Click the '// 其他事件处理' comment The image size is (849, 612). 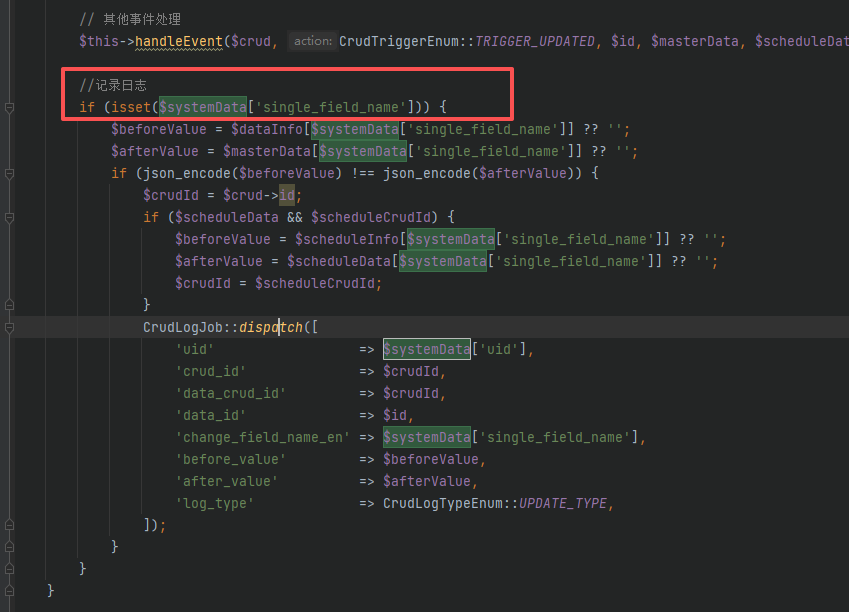click(130, 19)
